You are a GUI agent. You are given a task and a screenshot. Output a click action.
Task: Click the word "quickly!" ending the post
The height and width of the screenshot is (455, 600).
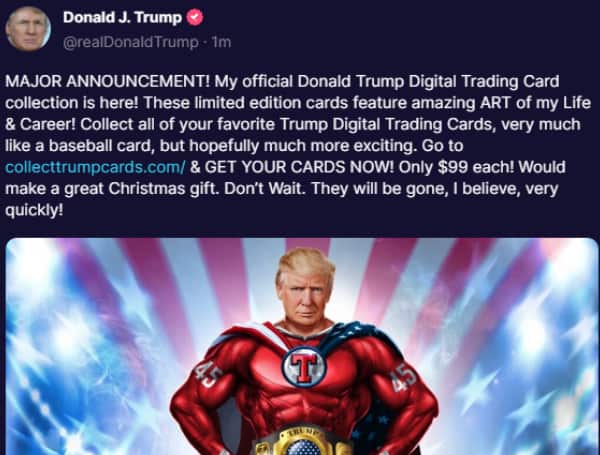click(x=34, y=211)
